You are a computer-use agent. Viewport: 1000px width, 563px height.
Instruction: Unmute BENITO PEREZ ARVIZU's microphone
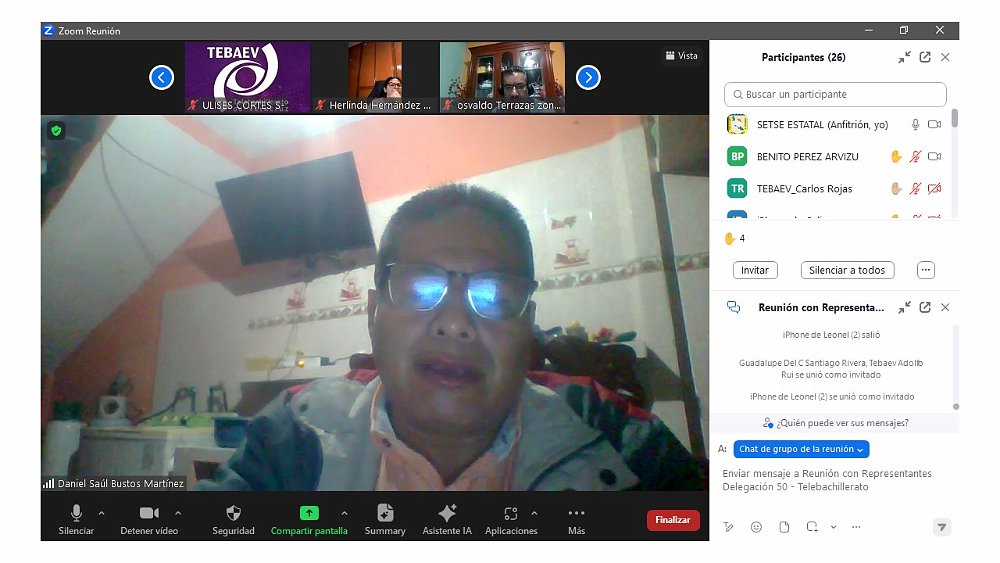(915, 157)
